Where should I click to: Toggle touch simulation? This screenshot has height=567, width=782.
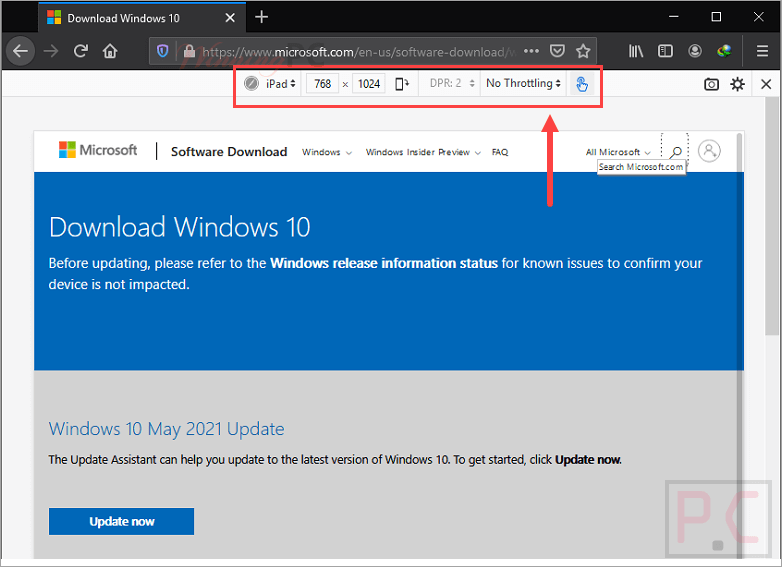coord(582,84)
